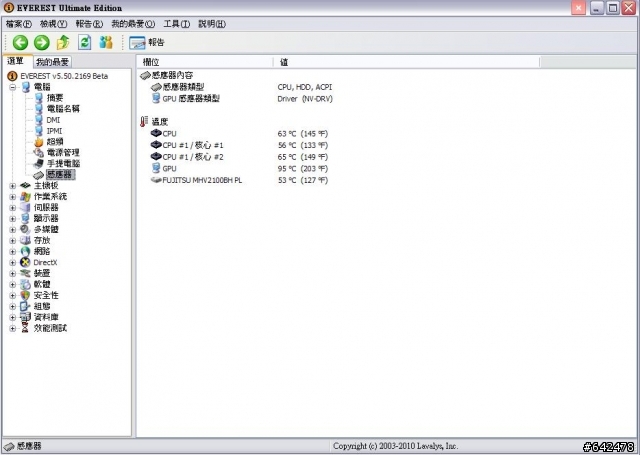Open the 報告(R) menu
This screenshot has height=455, width=640.
(89, 24)
